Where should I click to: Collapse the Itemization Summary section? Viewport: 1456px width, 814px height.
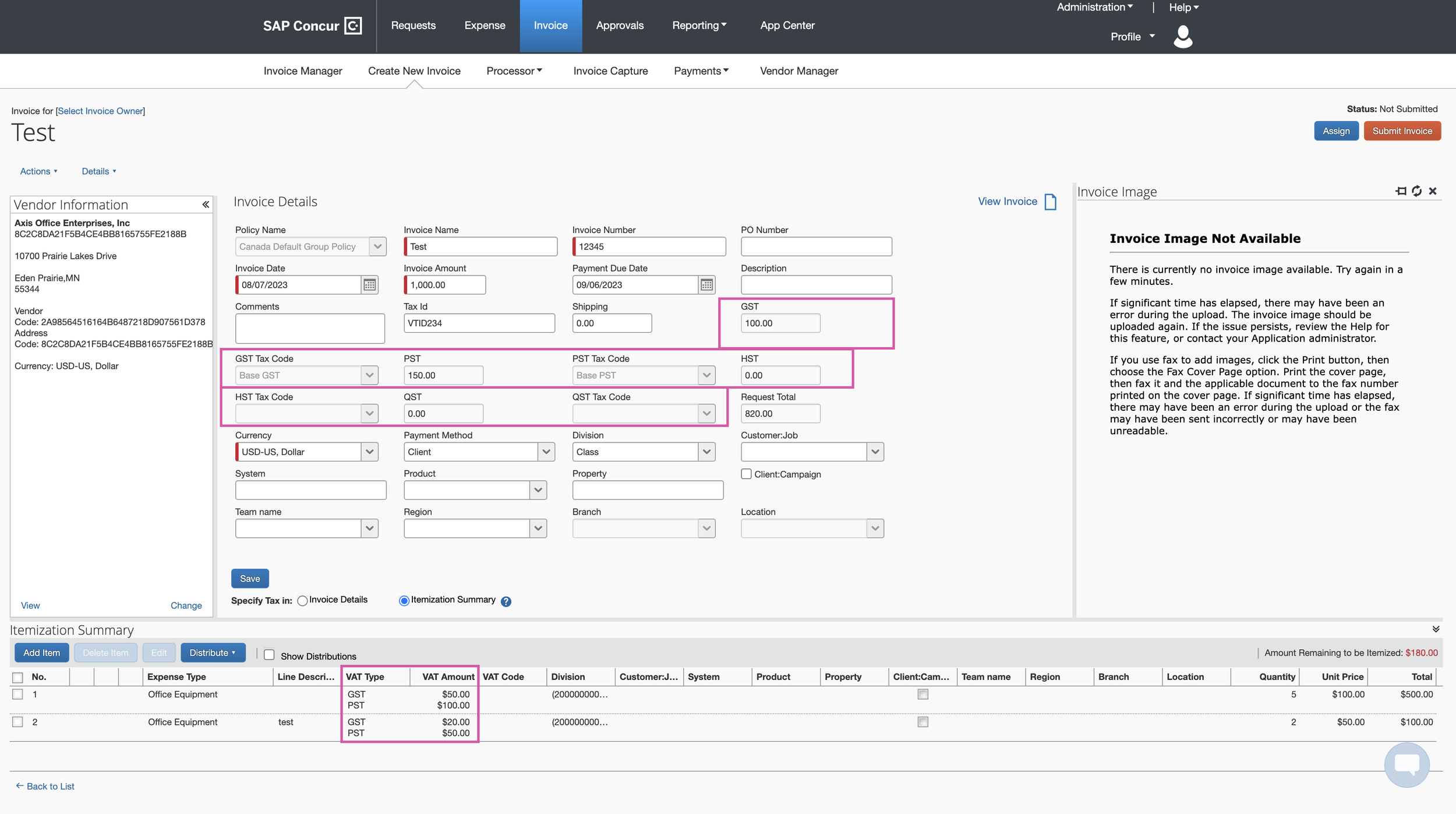click(1436, 629)
